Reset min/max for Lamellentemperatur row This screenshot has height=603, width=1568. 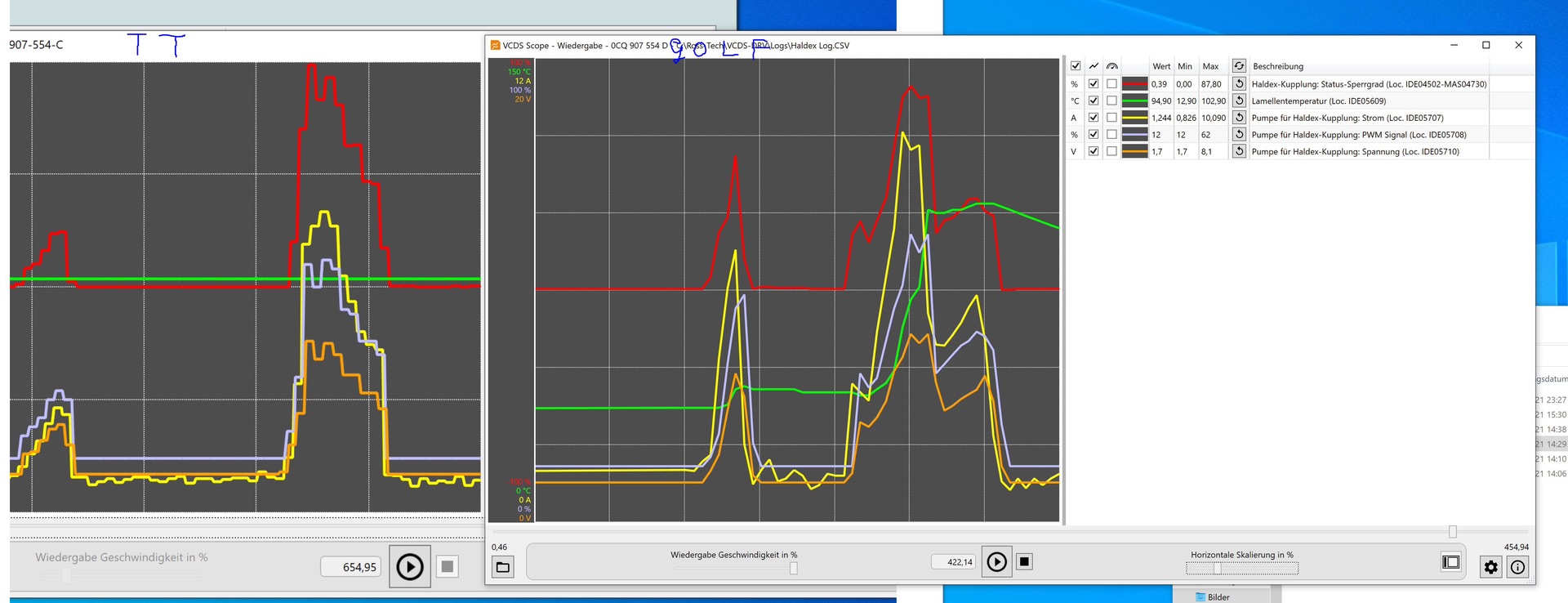click(1239, 100)
